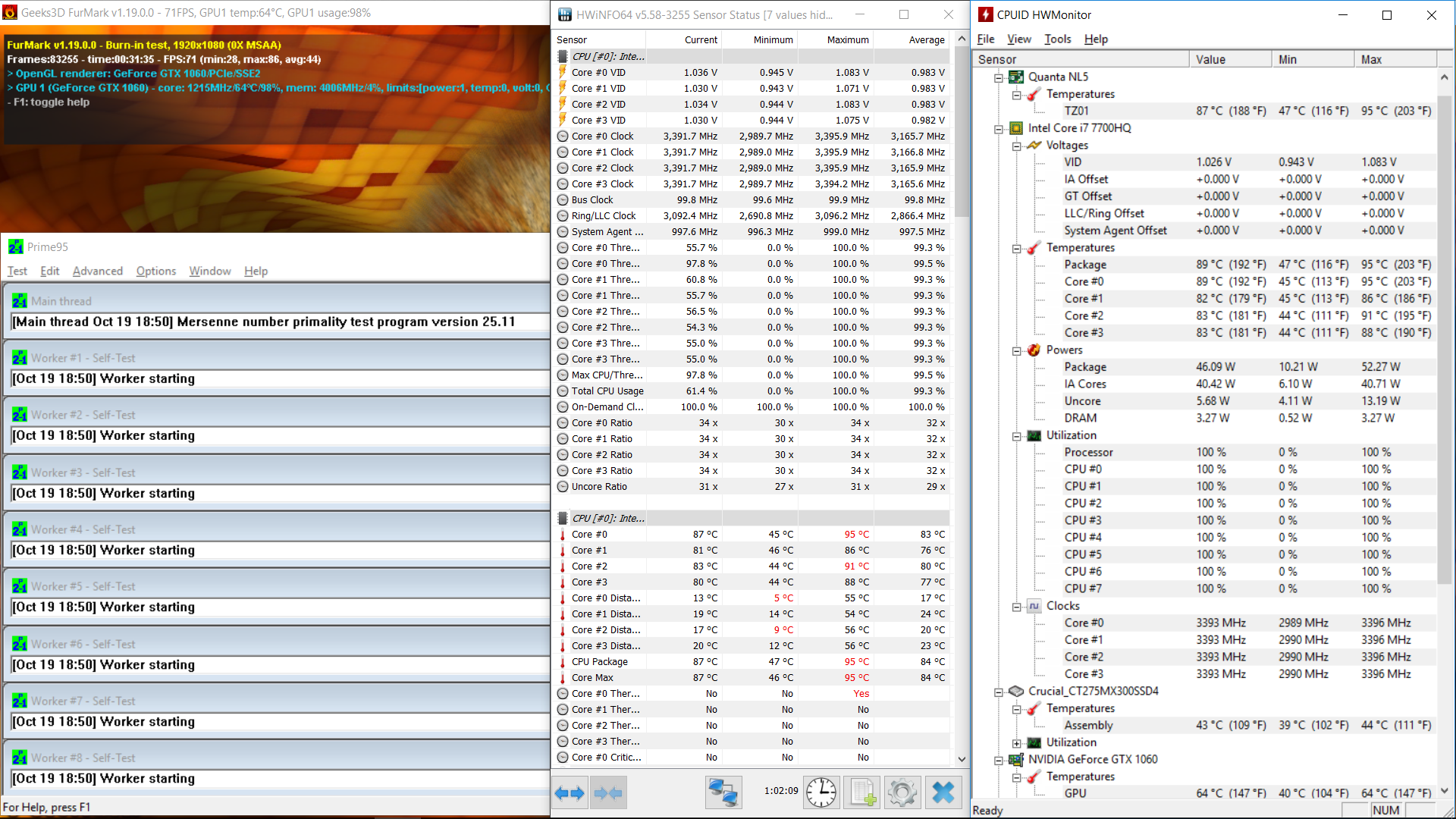Select the Worker #8 - Self-Test window title
Screen dimensions: 1456x819
83,758
